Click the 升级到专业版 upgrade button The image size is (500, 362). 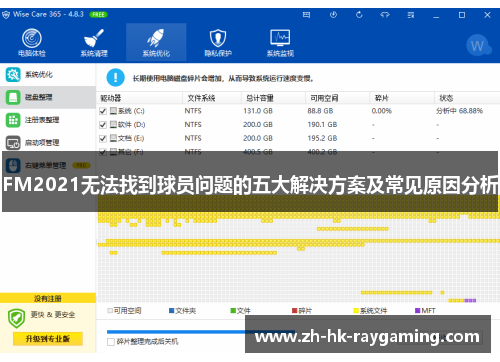click(48, 339)
